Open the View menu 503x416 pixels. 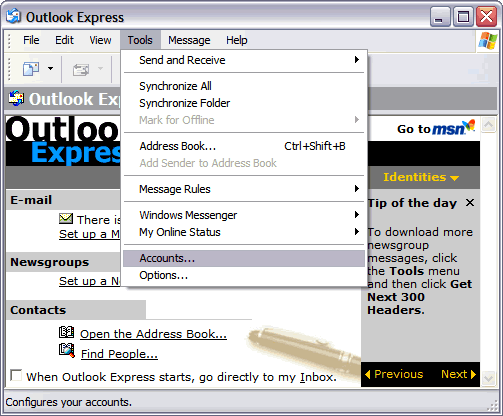(x=100, y=40)
